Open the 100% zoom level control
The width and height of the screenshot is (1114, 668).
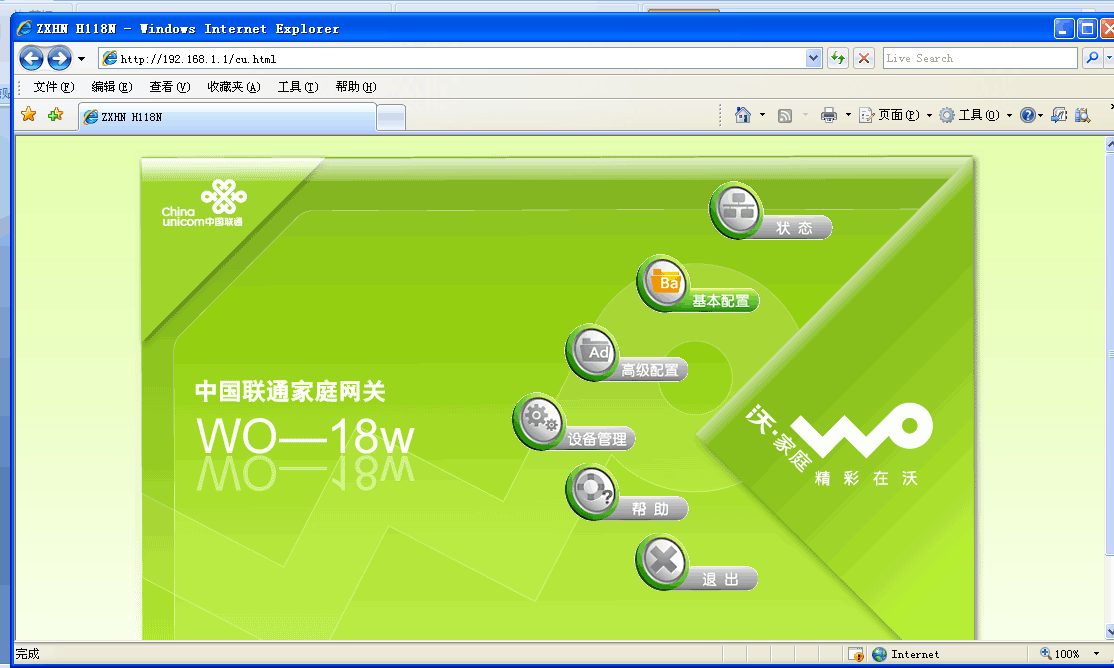(1069, 654)
